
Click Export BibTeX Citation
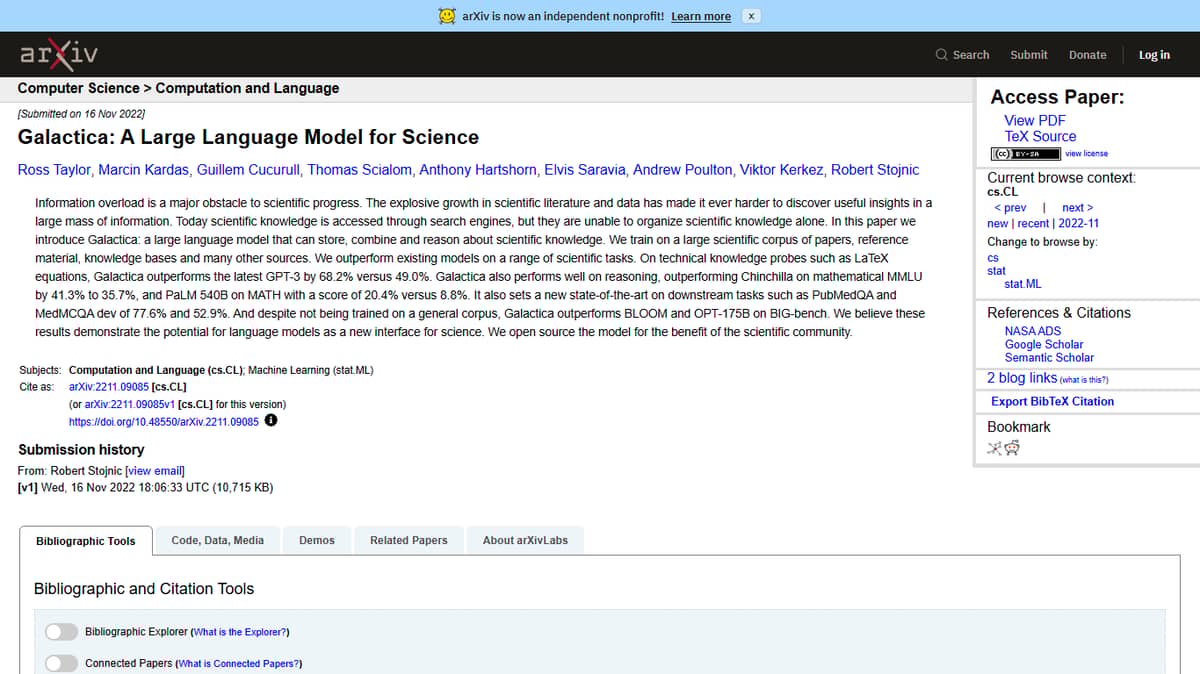pos(1052,401)
